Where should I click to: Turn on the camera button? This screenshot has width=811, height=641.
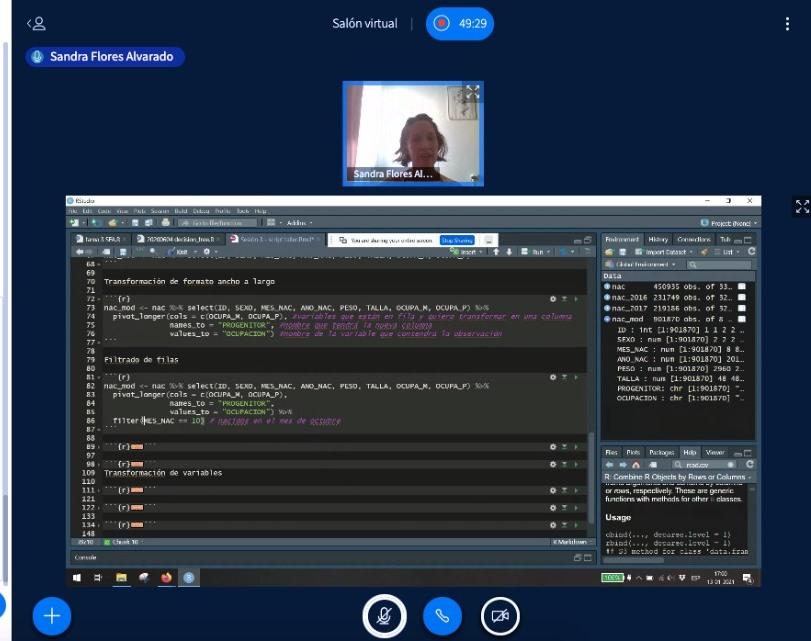500,616
